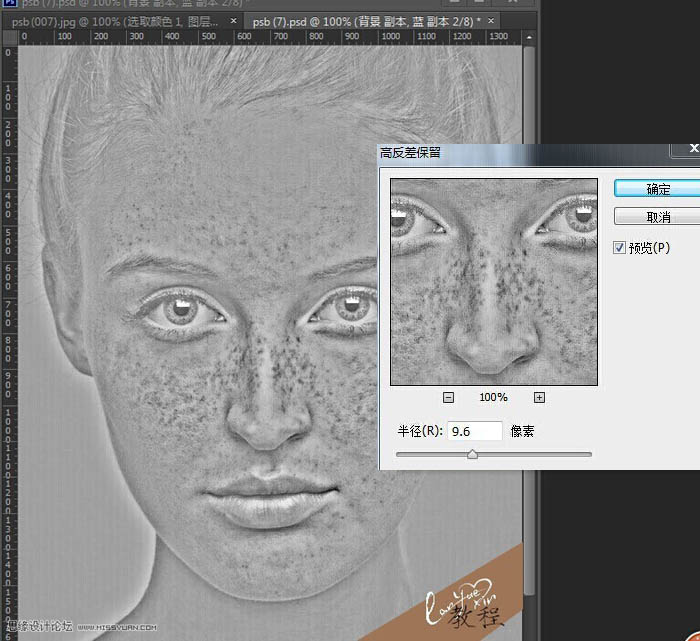Click the nose preview thumbnail in dialog
700x641 pixels.
[494, 282]
